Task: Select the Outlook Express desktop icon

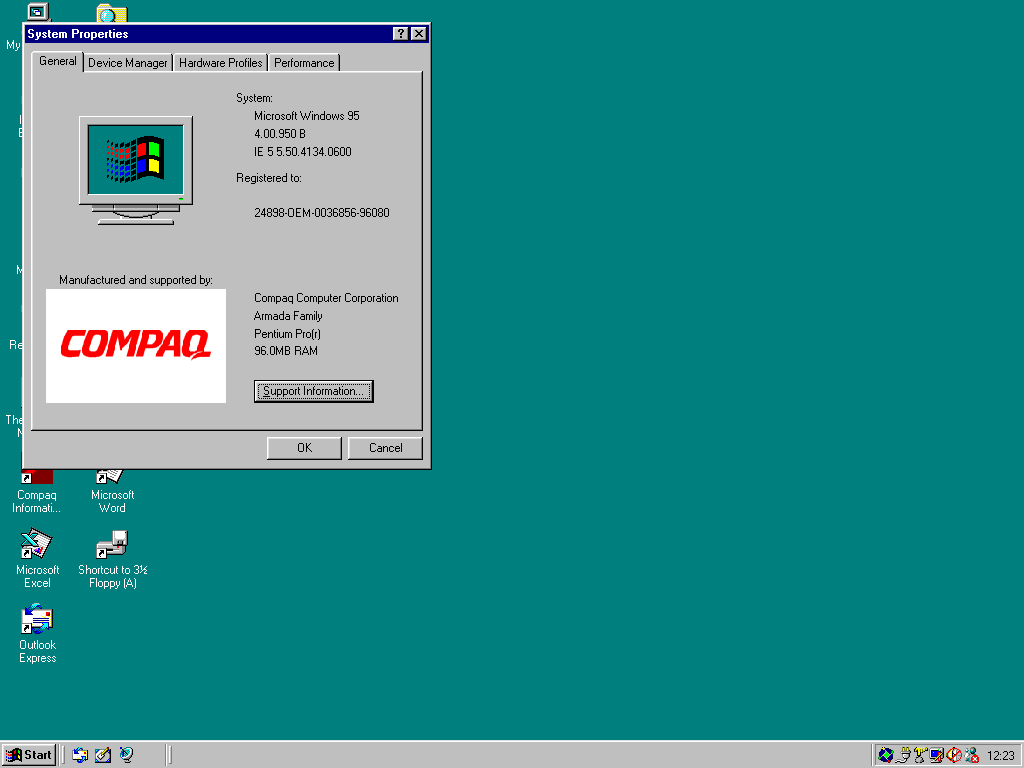Action: click(x=37, y=634)
